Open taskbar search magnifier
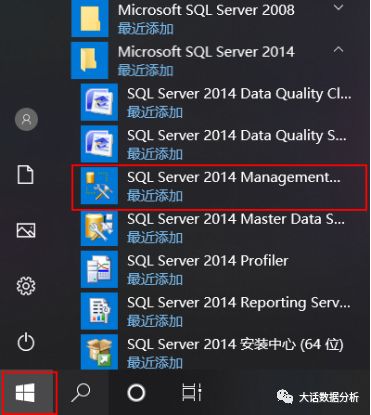The width and height of the screenshot is (371, 415). [81, 392]
